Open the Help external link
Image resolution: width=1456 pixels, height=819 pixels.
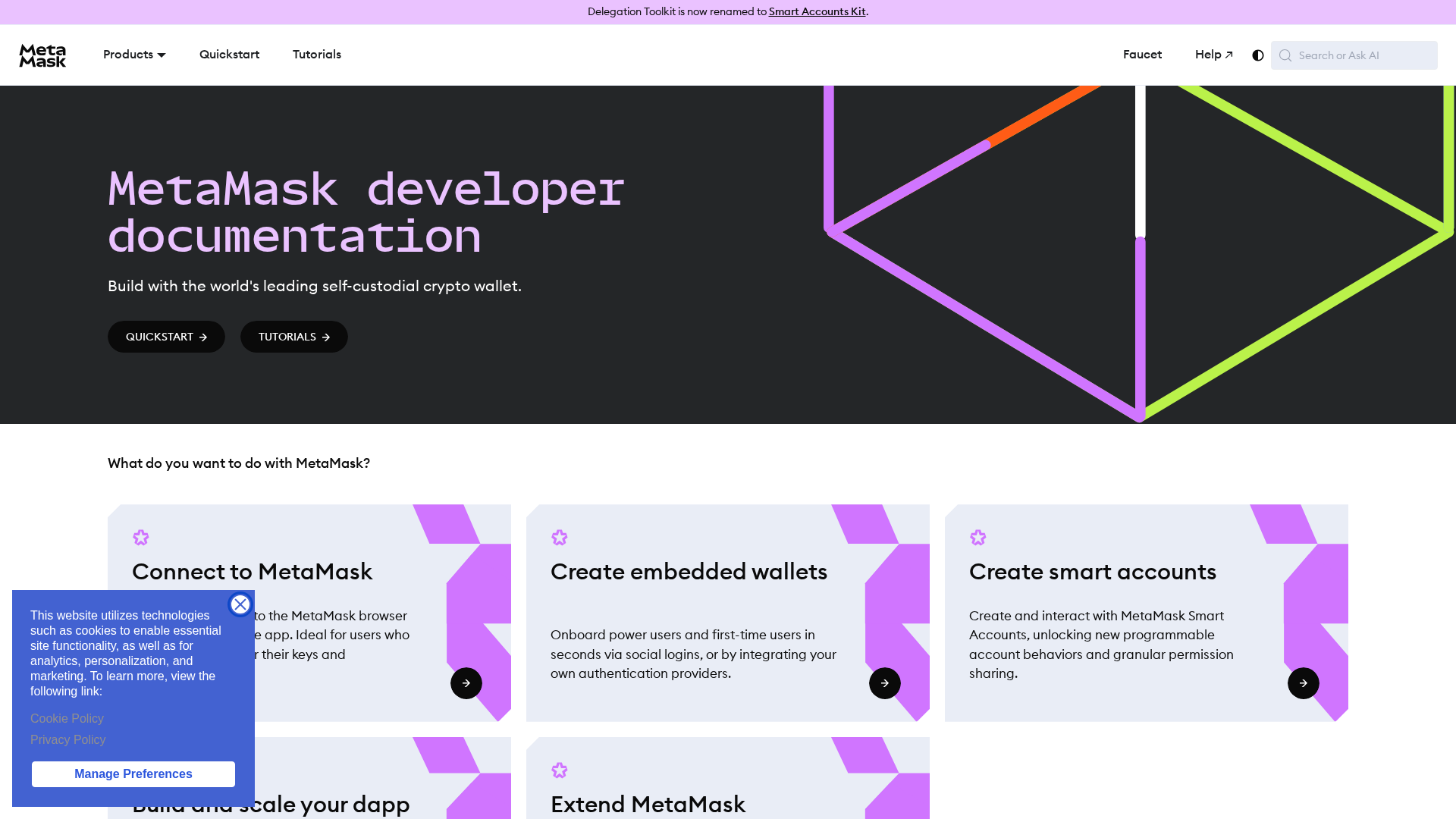(x=1214, y=55)
